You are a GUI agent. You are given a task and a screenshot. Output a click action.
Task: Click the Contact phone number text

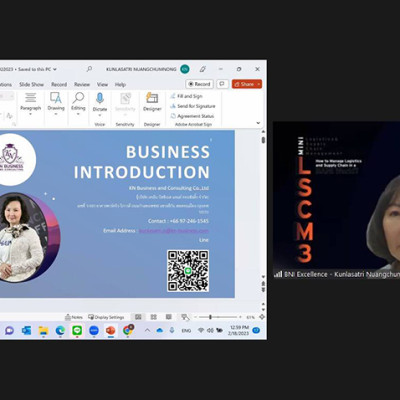pos(178,221)
